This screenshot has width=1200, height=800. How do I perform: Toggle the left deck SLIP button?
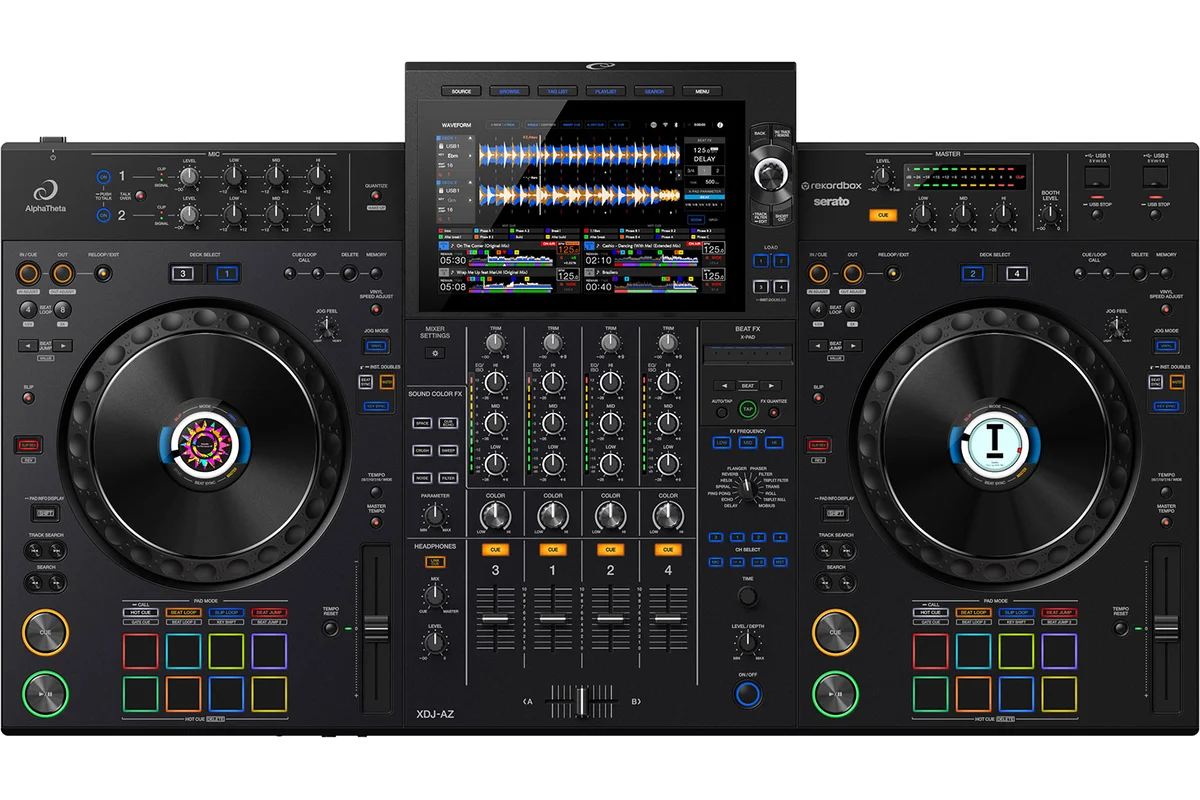[28, 398]
